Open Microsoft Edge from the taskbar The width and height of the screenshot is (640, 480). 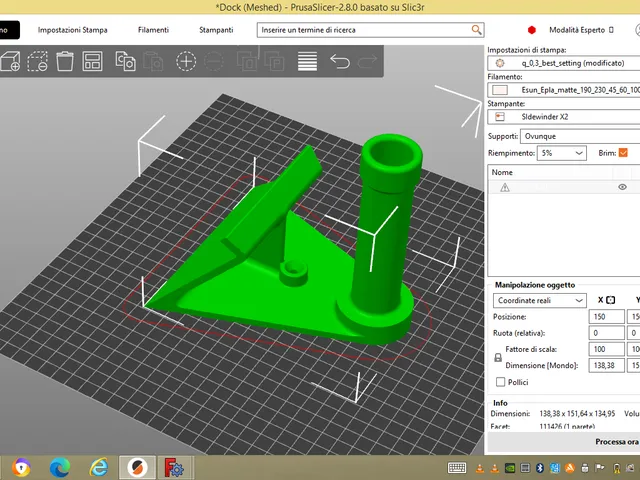pos(60,468)
